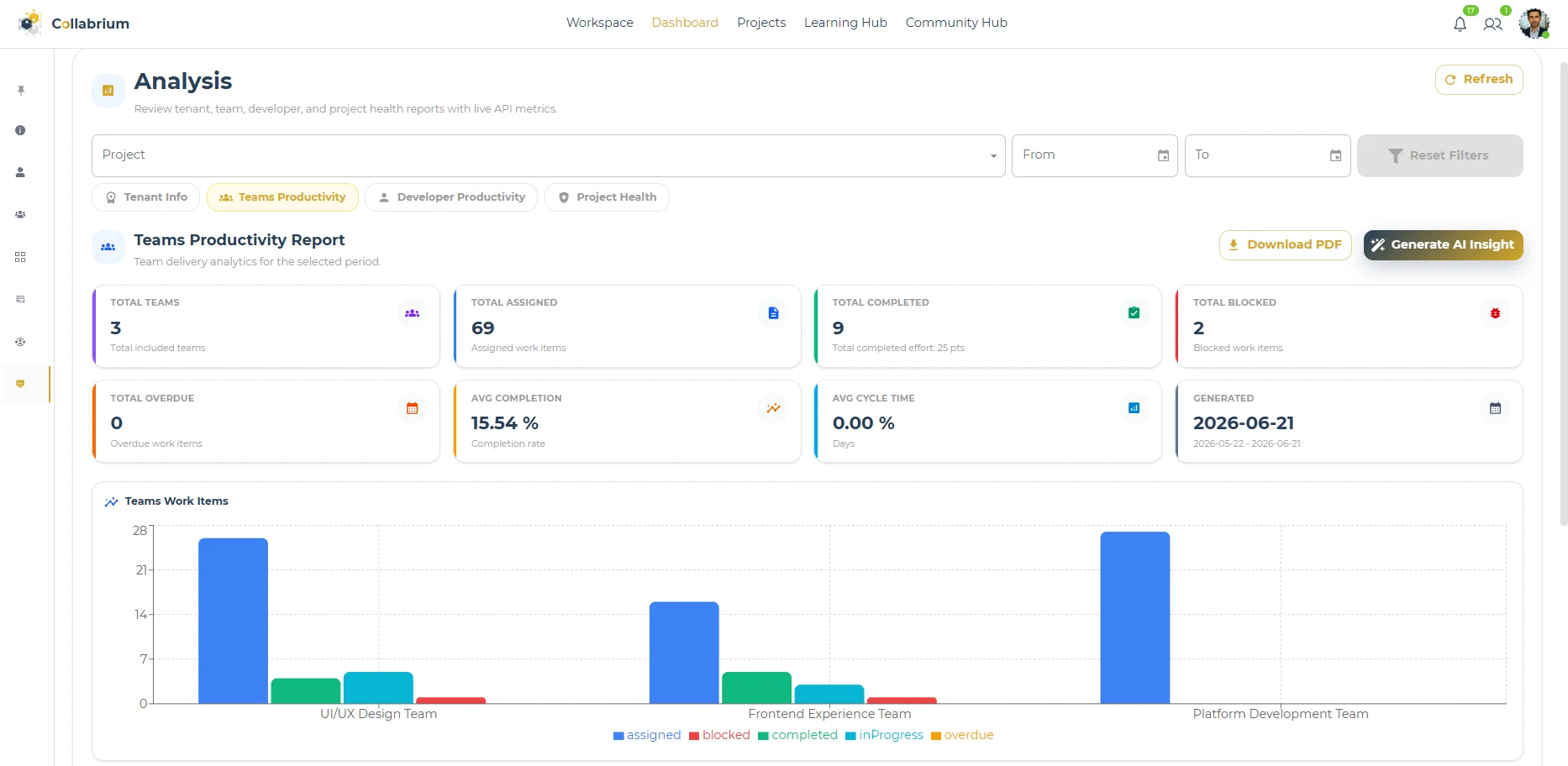The image size is (1568, 766).
Task: Click the Collabrium logo icon
Action: coord(30,23)
